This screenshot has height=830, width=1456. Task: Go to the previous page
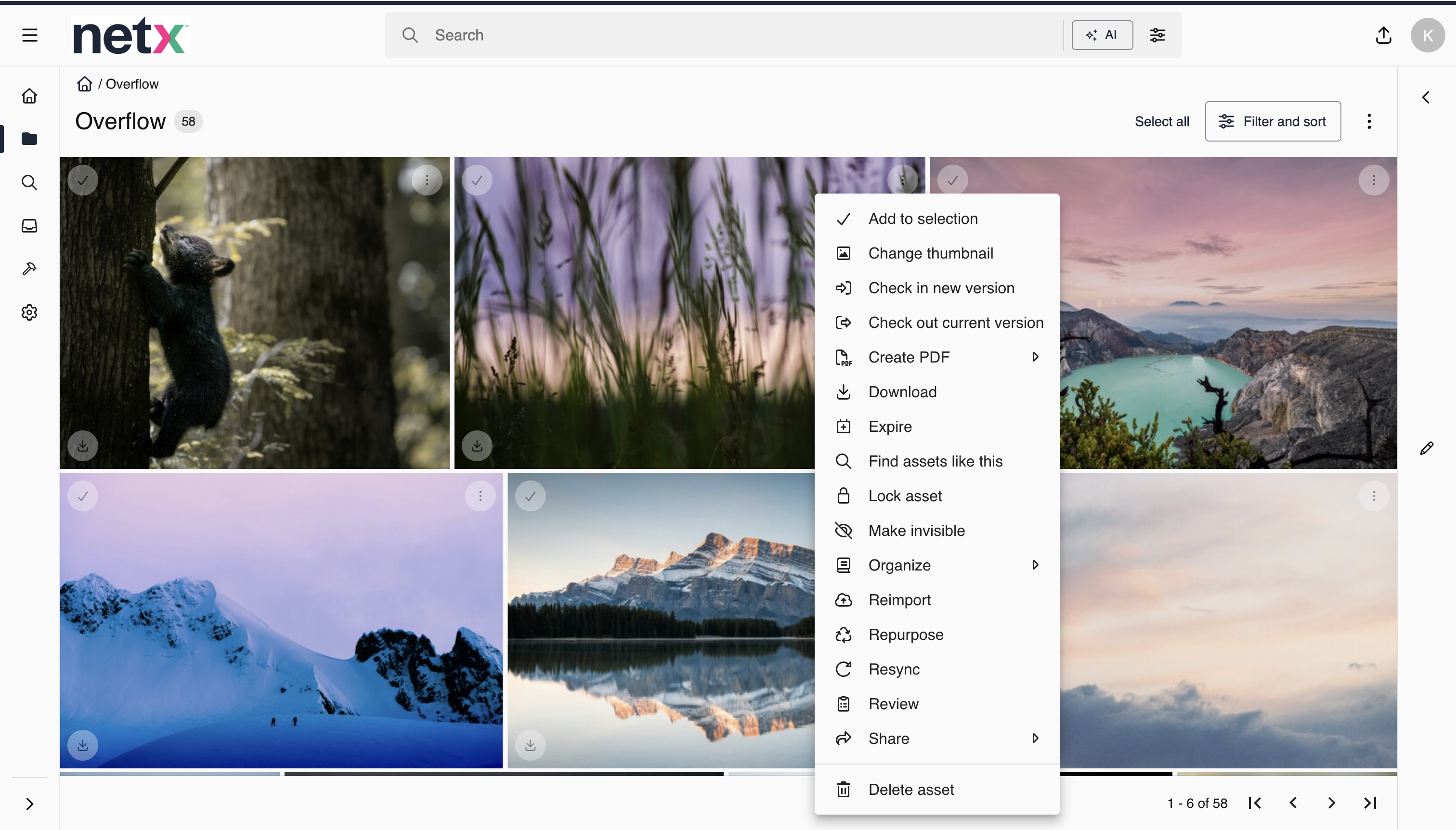1293,803
